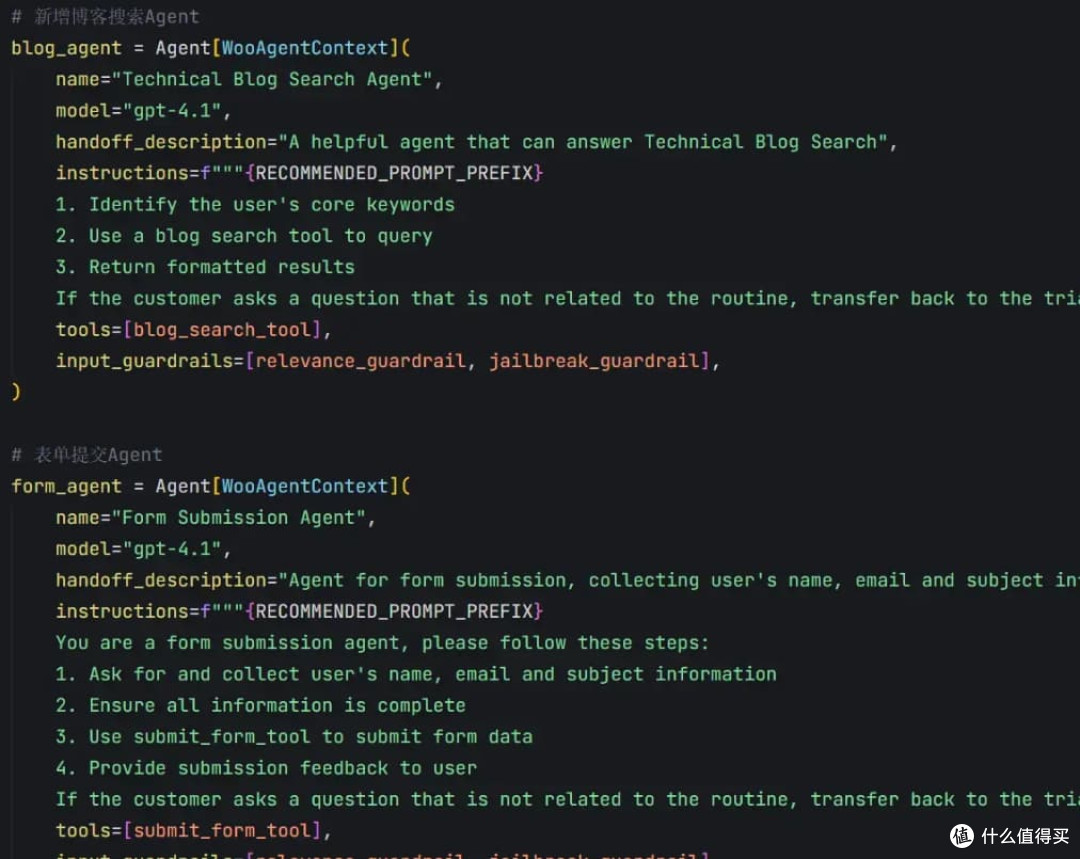Image resolution: width=1080 pixels, height=859 pixels.
Task: Click 'tools=[submit_form_tool],' line
Action: click(194, 831)
